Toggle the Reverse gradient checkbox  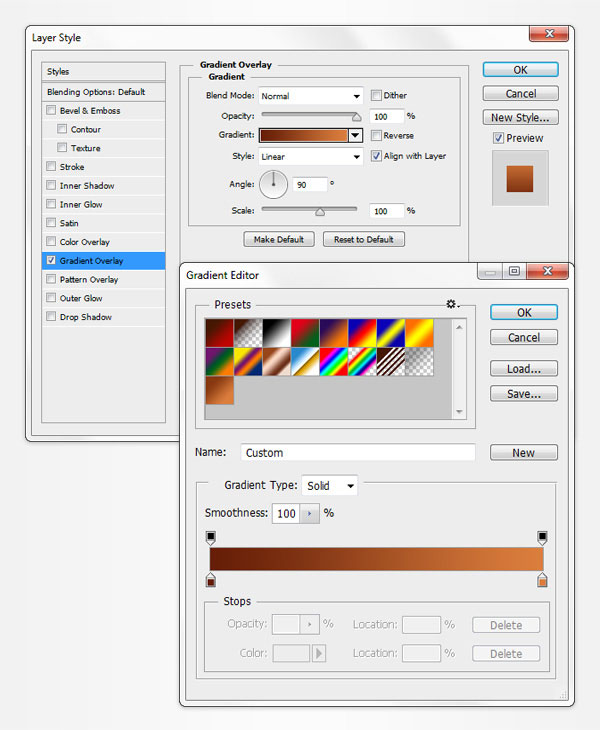tap(376, 135)
